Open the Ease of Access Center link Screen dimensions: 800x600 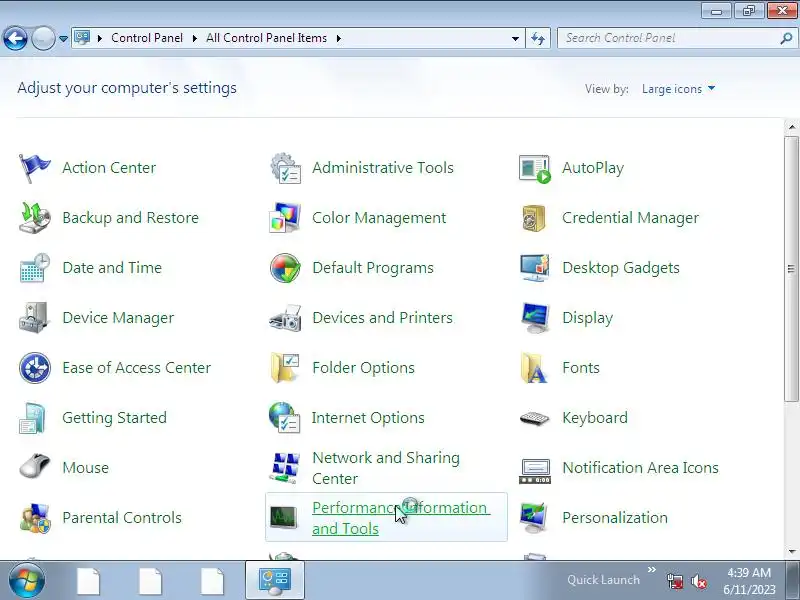(136, 368)
